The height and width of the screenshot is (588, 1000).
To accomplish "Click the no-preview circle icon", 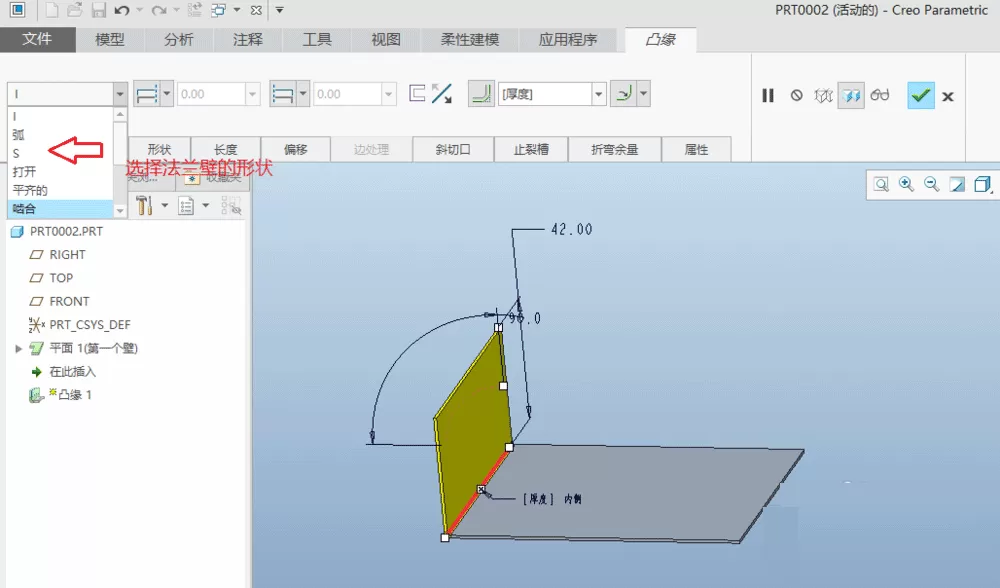I will pyautogui.click(x=797, y=96).
